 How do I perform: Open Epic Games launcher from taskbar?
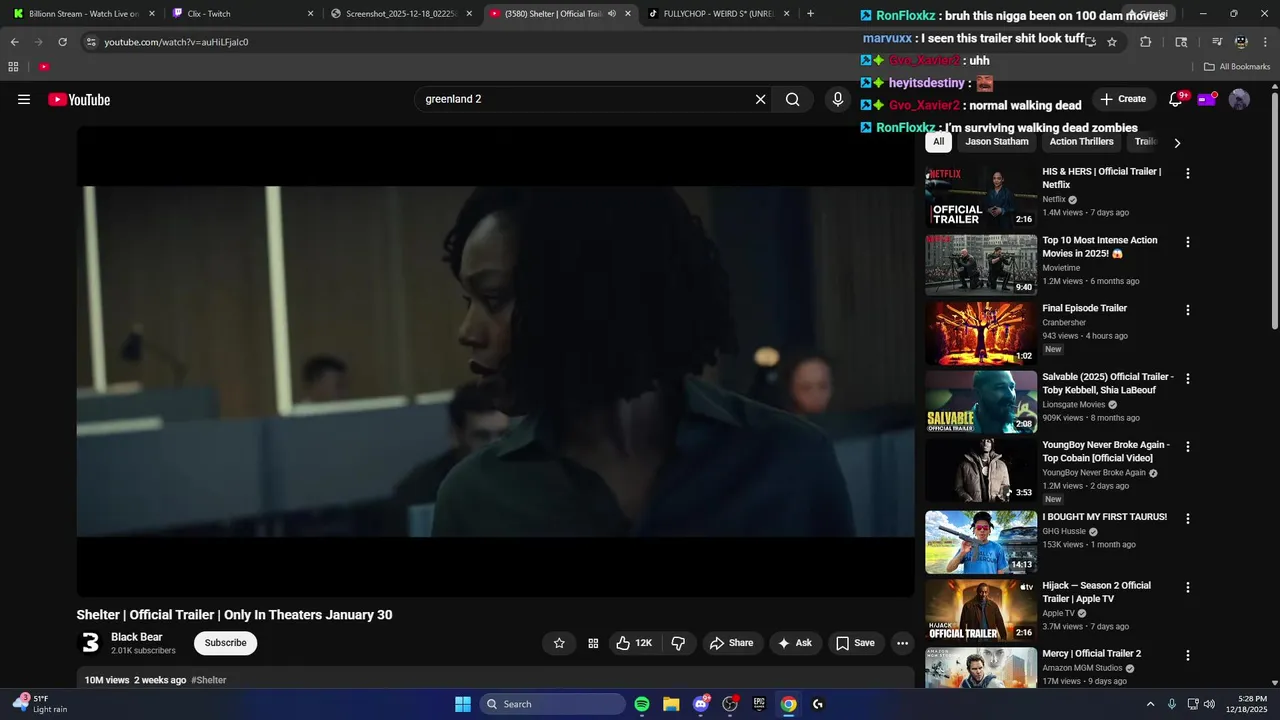pos(759,704)
